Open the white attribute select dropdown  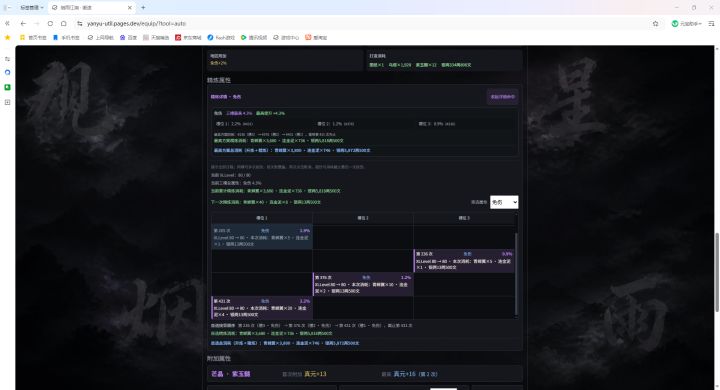[x=504, y=202]
